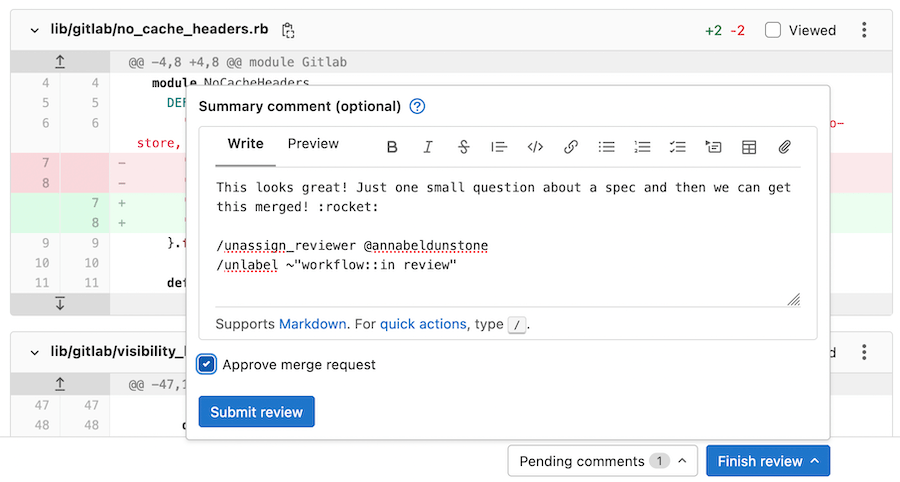The width and height of the screenshot is (900, 482).
Task: Apply strikethrough formatting
Action: [x=464, y=147]
